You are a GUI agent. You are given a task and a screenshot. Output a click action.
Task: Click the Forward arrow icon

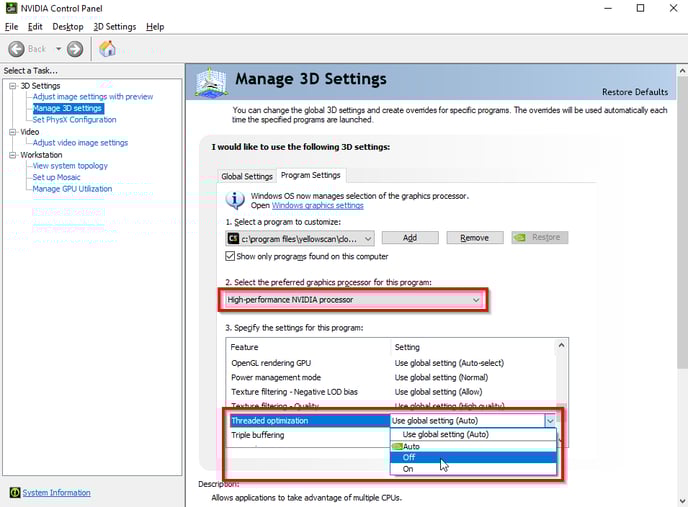pos(75,49)
